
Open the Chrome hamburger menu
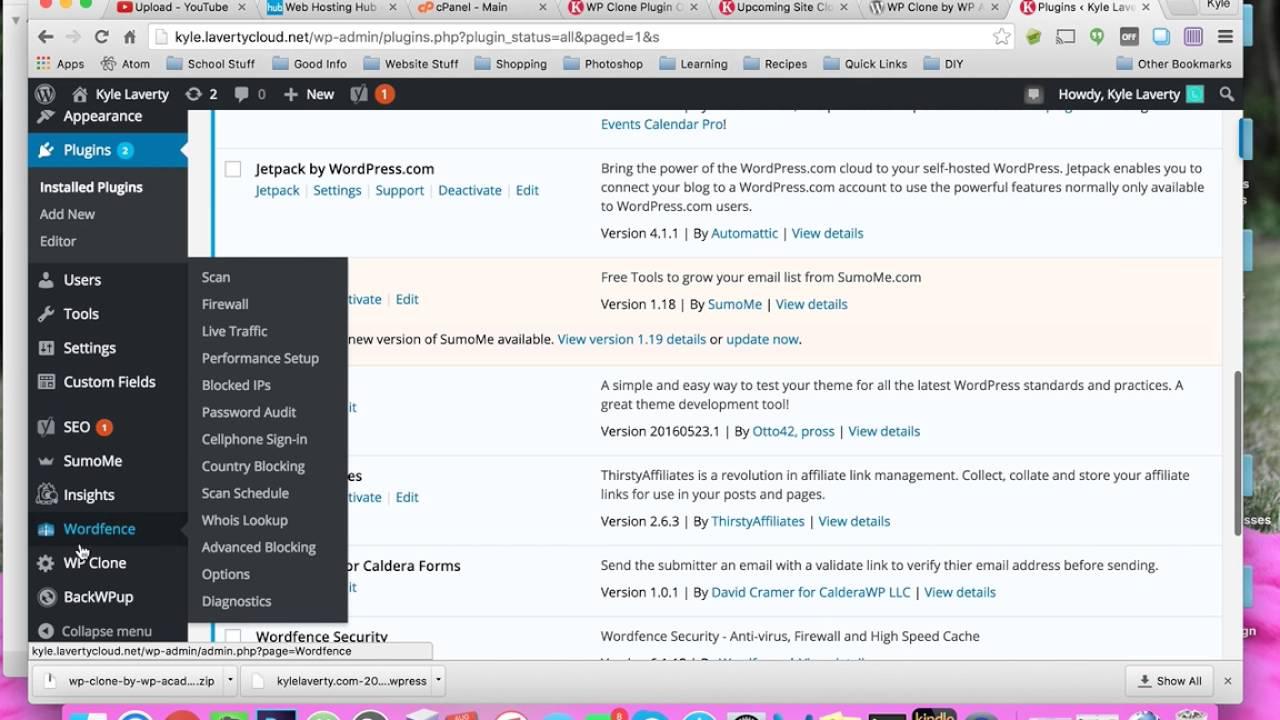click(x=1225, y=37)
